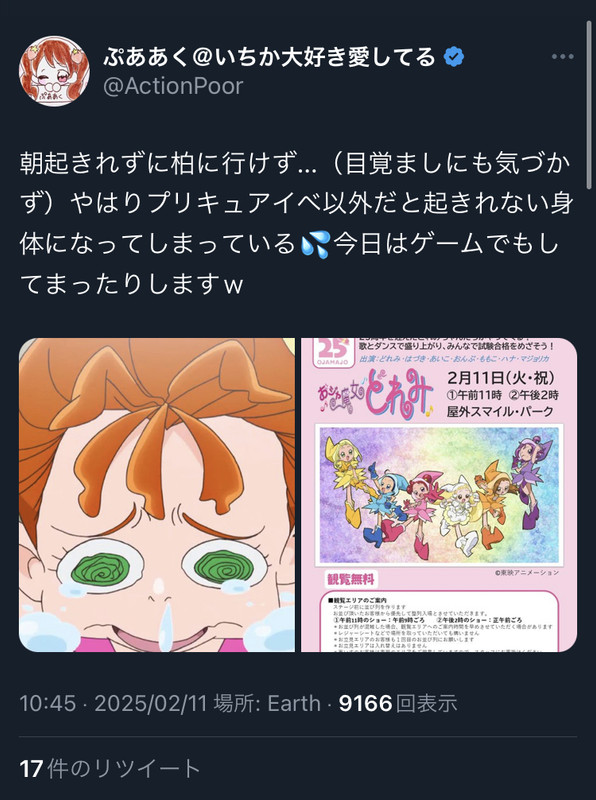Click the blue verified checkmark badge
596x800 pixels.
pyautogui.click(x=454, y=56)
